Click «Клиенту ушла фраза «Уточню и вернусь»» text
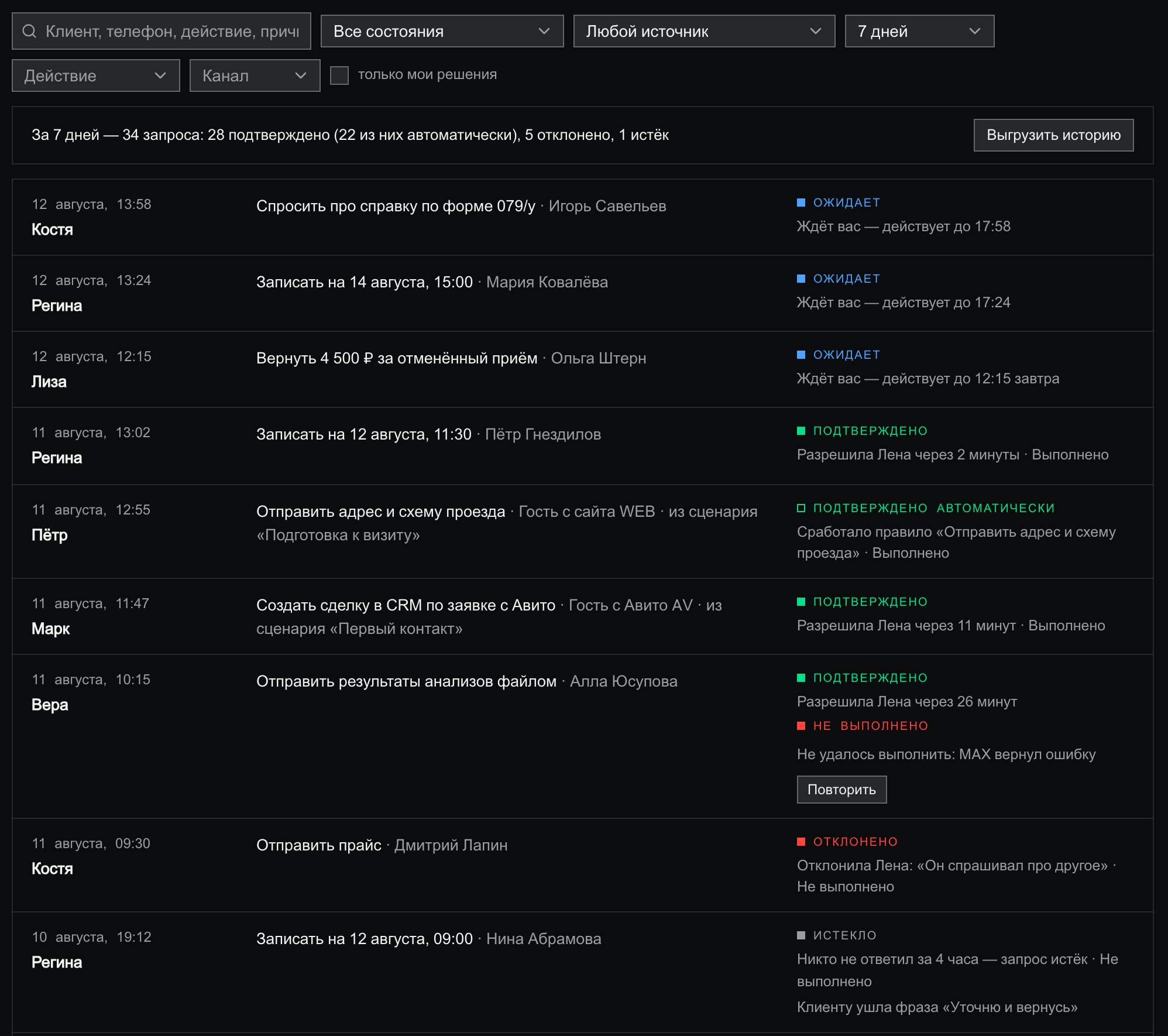The image size is (1168, 1036). 937,1007
